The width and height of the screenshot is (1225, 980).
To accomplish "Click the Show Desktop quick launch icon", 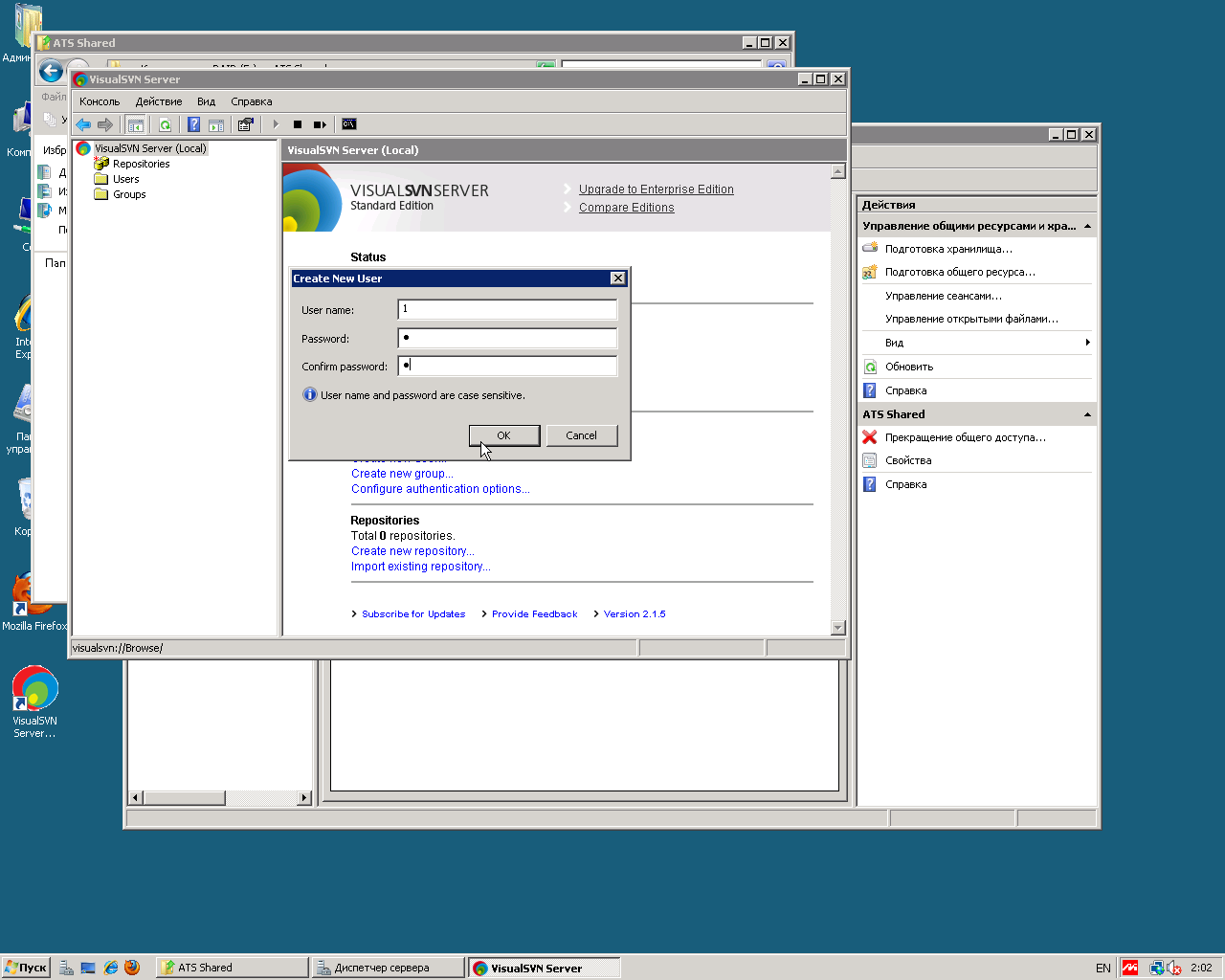I will [x=88, y=968].
